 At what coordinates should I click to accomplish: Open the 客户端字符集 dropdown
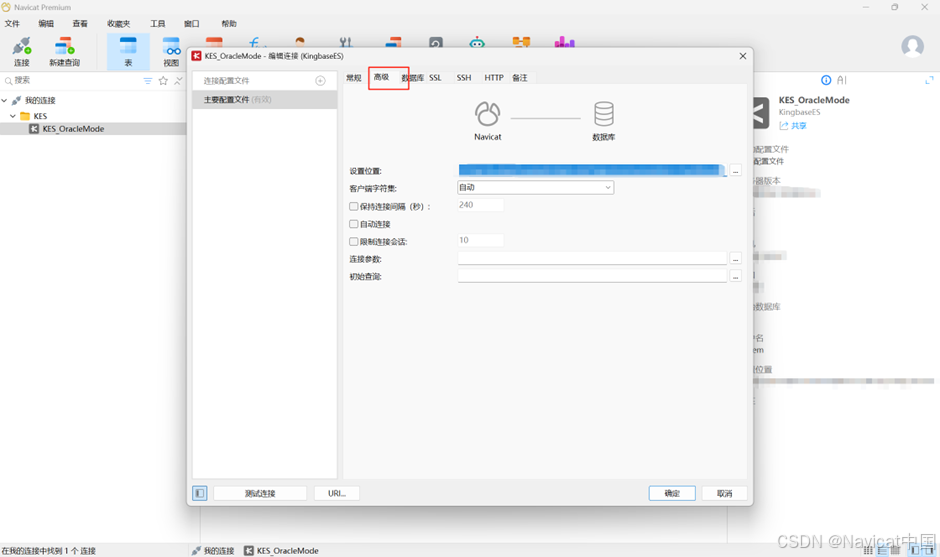(535, 188)
